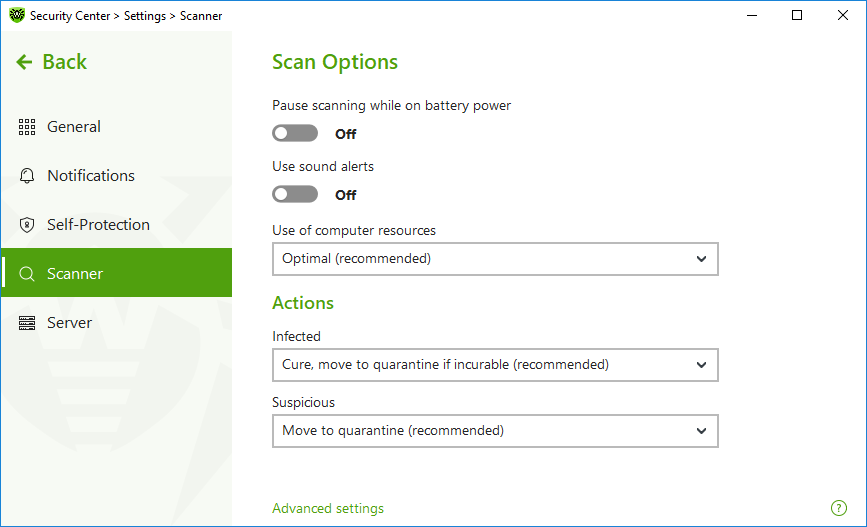Click the green Back arrow icon
The height and width of the screenshot is (527, 867).
pos(24,62)
